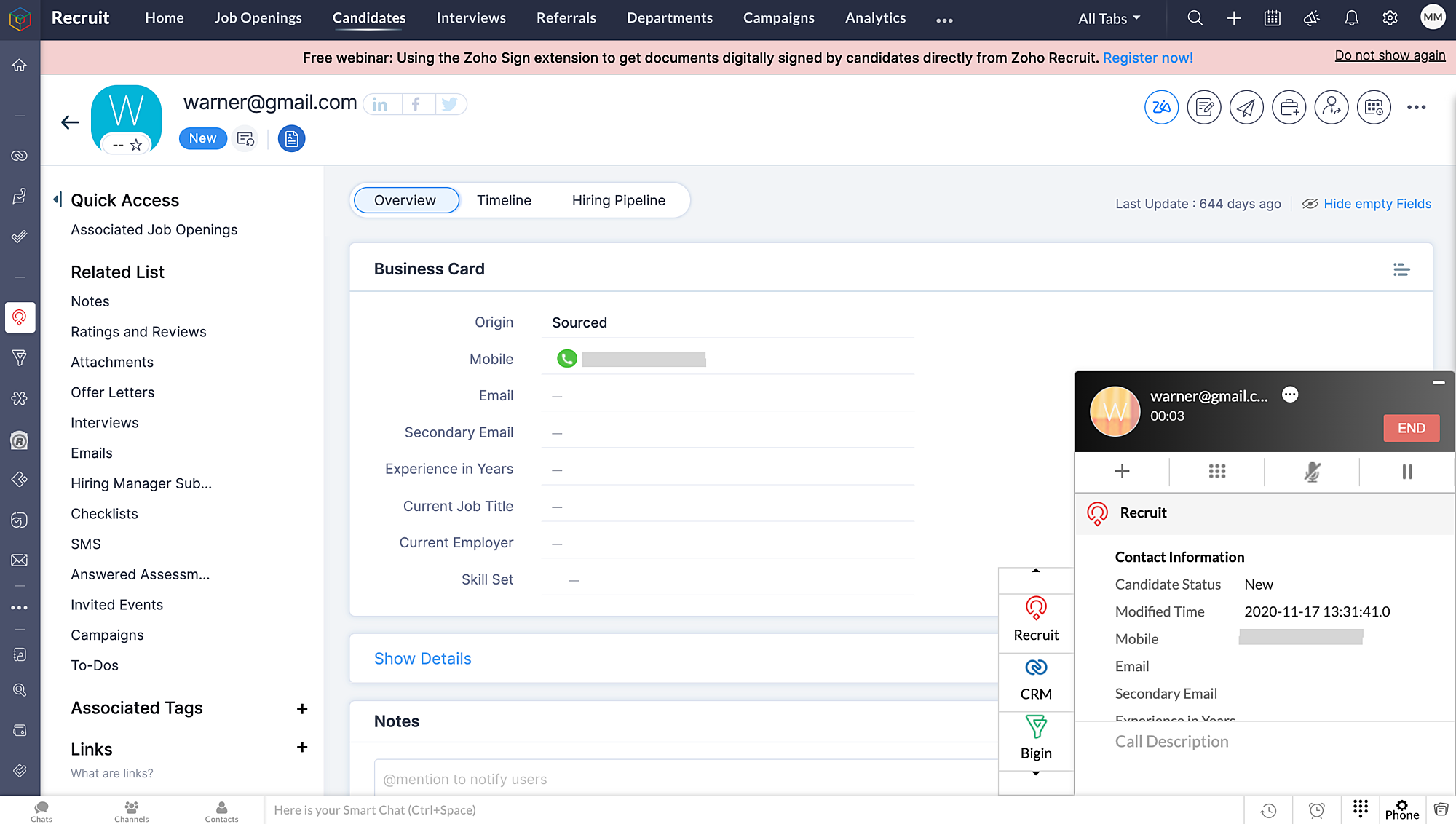Click Register now webinar link

[1148, 58]
